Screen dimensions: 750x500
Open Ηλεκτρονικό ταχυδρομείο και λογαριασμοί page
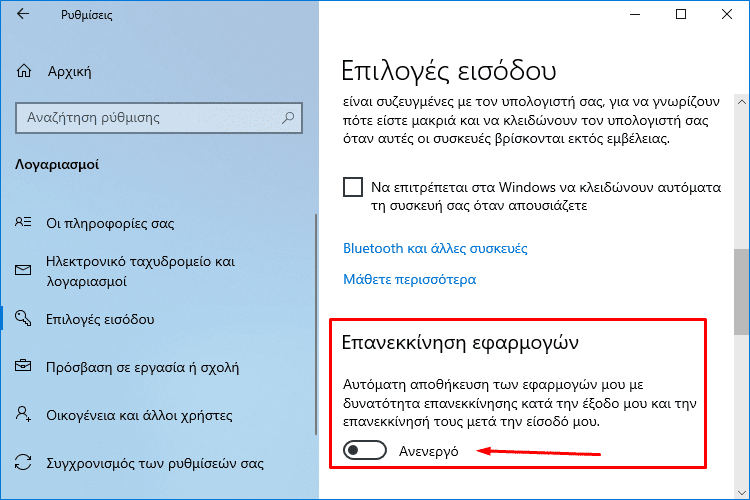tap(141, 271)
